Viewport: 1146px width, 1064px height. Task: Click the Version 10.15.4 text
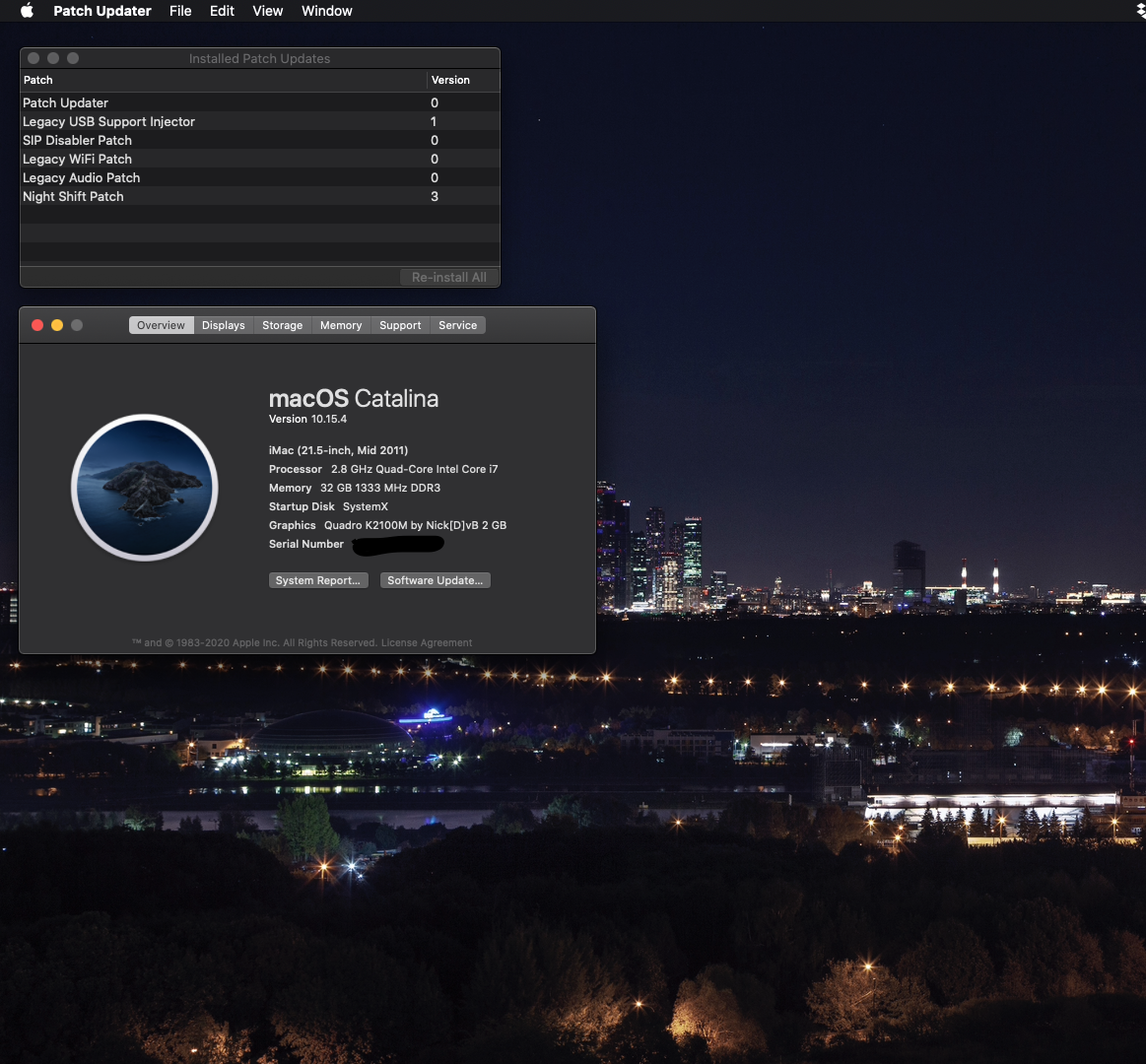(x=307, y=419)
